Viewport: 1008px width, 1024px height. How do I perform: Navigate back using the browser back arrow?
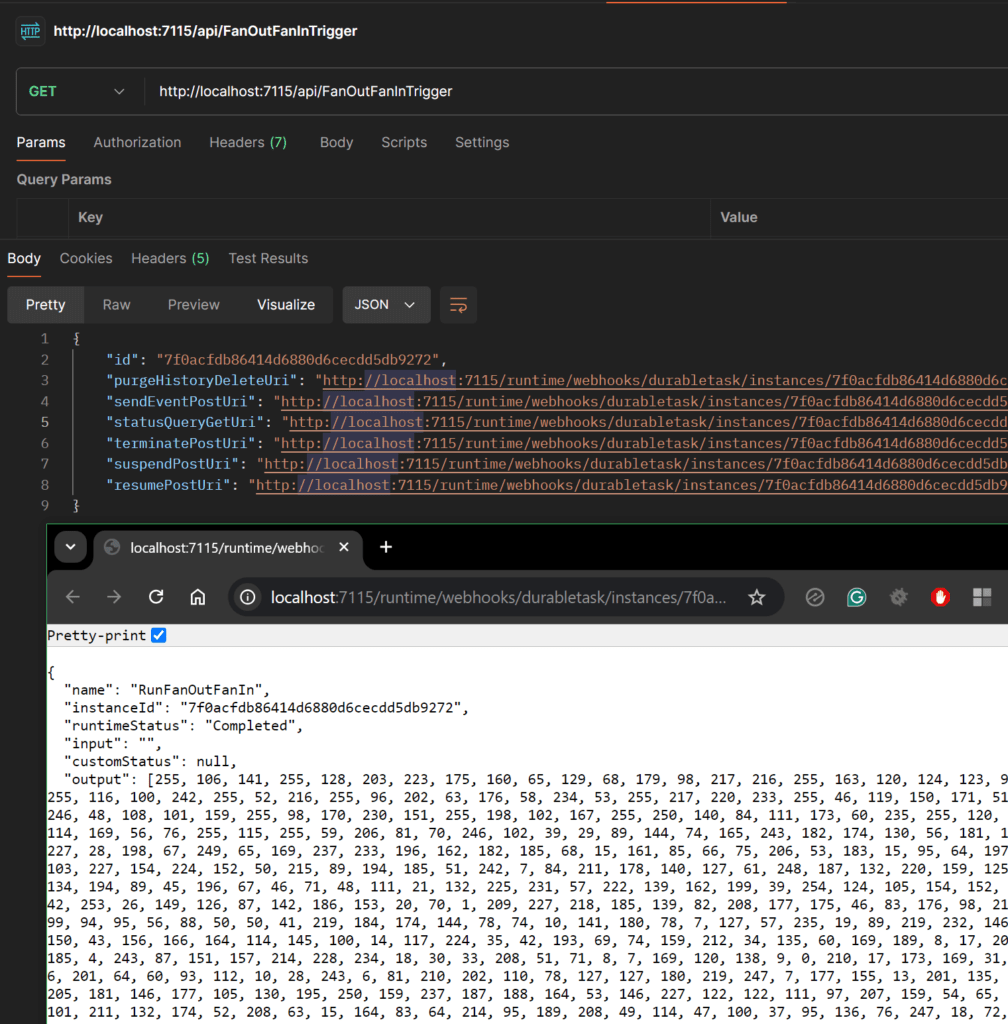pyautogui.click(x=72, y=597)
